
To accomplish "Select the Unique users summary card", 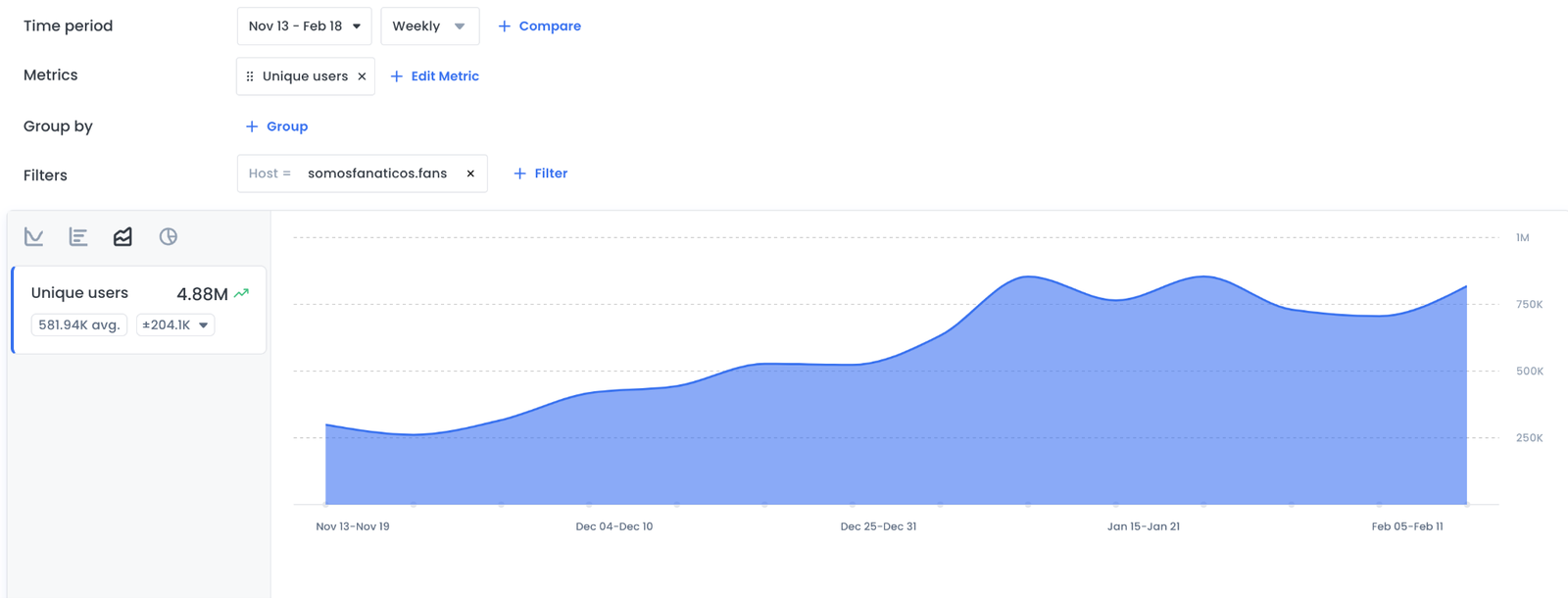I will 139,310.
